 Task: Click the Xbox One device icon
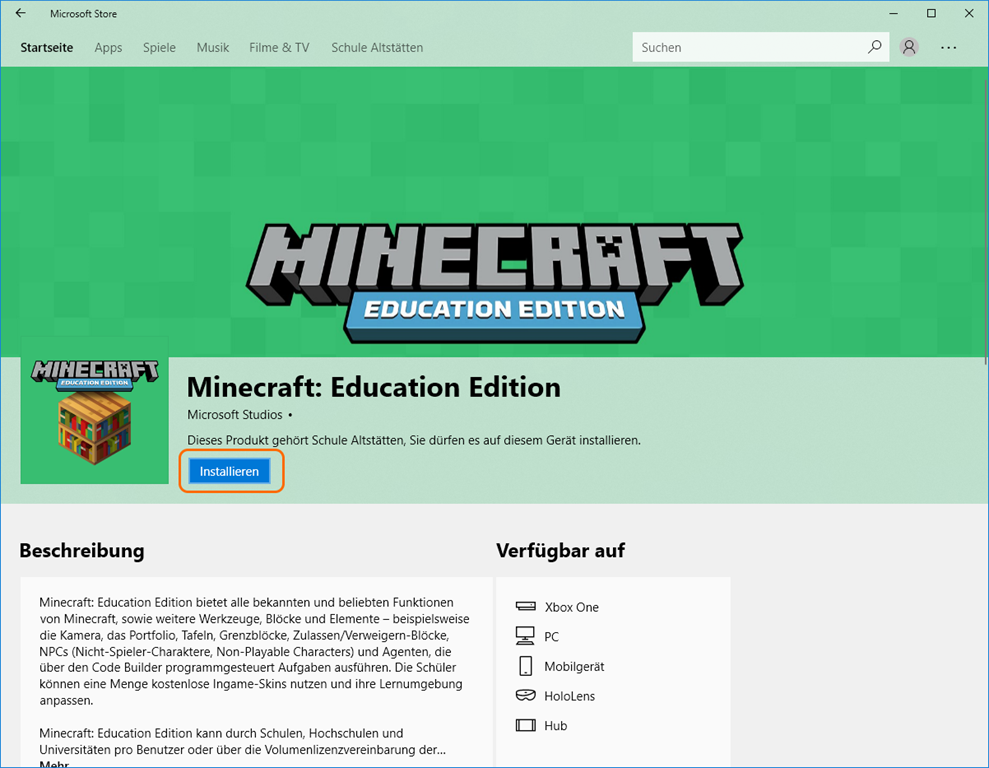pos(525,607)
